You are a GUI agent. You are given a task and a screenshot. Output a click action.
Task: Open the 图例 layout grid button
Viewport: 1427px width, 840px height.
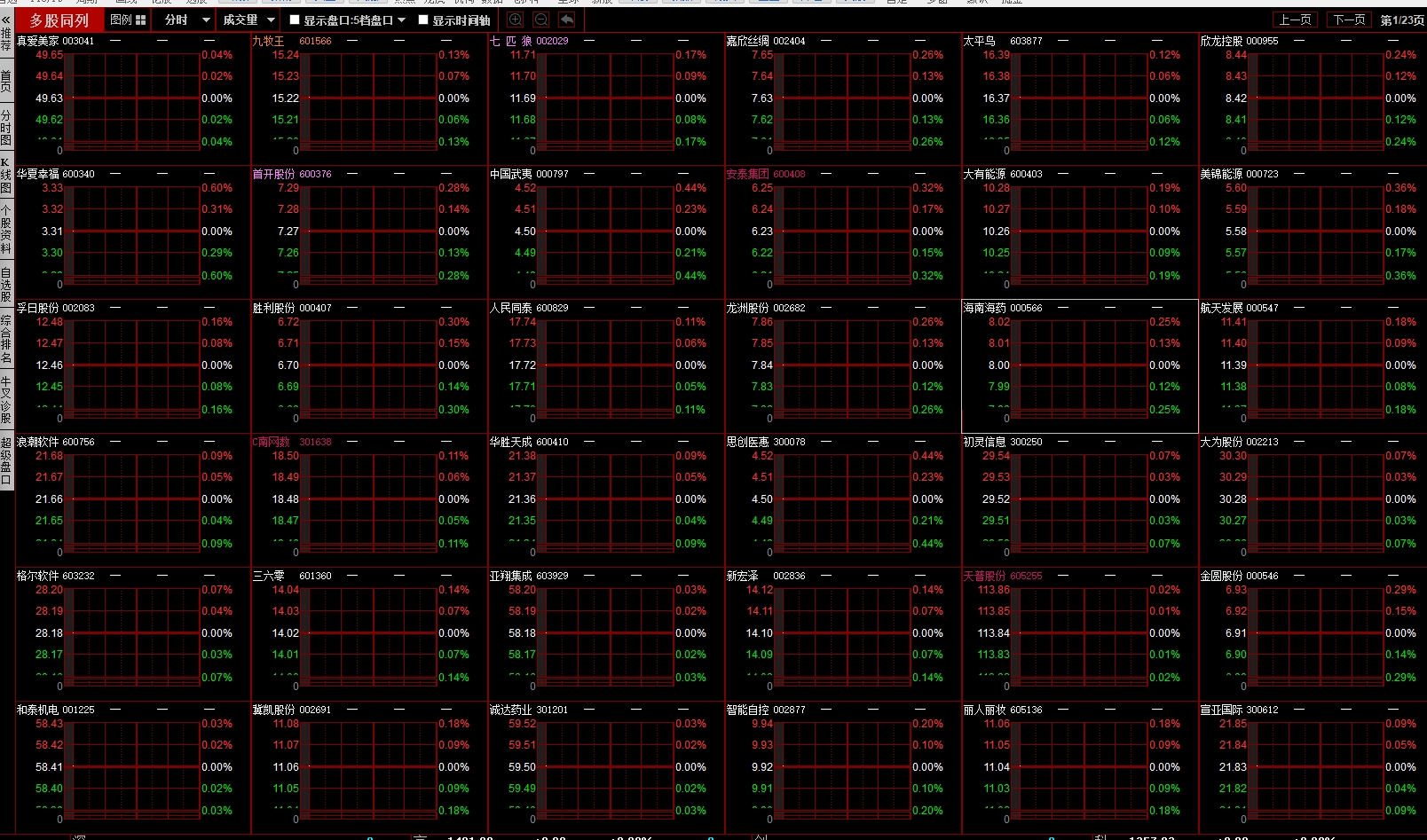click(128, 20)
